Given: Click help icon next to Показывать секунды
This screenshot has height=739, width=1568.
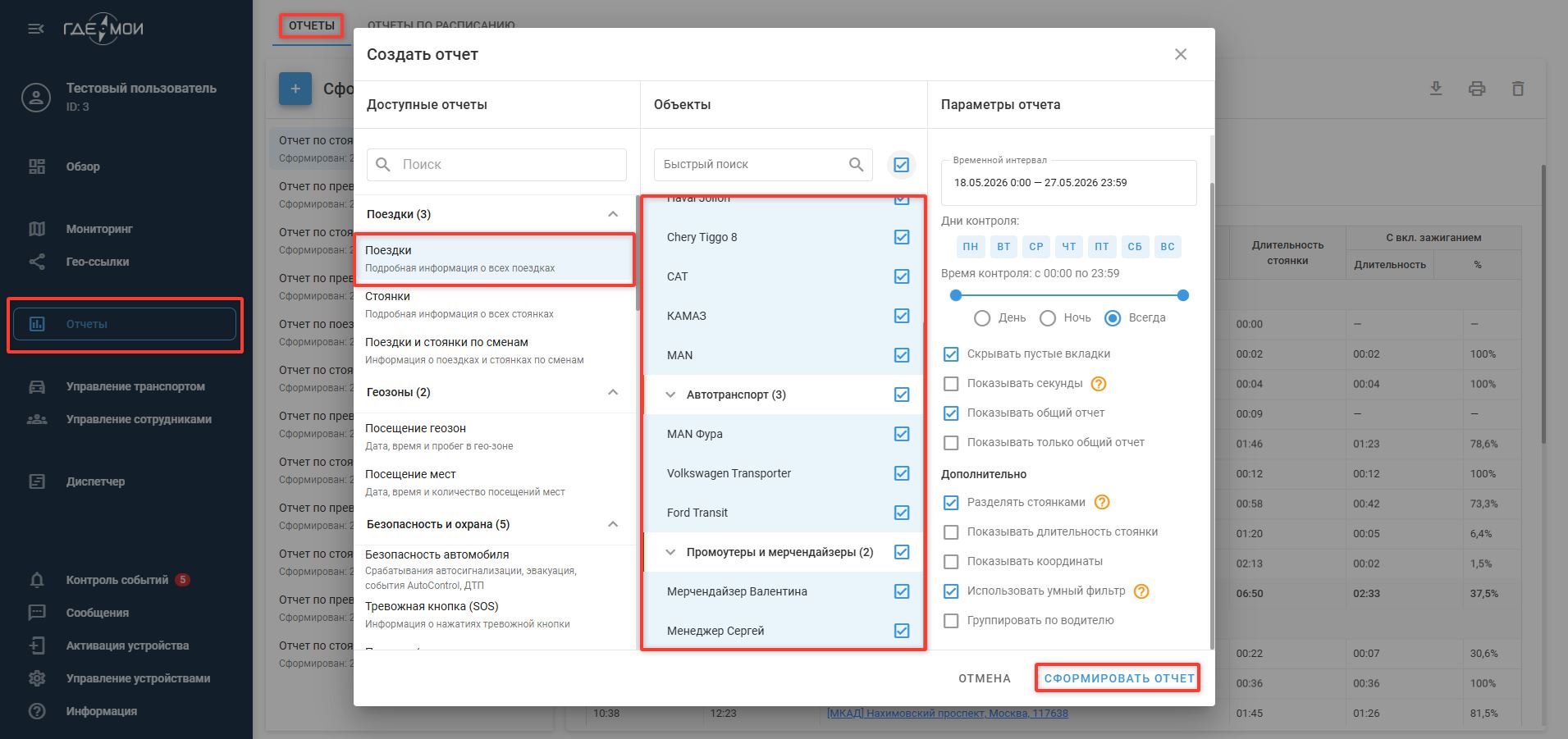Looking at the screenshot, I should pyautogui.click(x=1099, y=384).
